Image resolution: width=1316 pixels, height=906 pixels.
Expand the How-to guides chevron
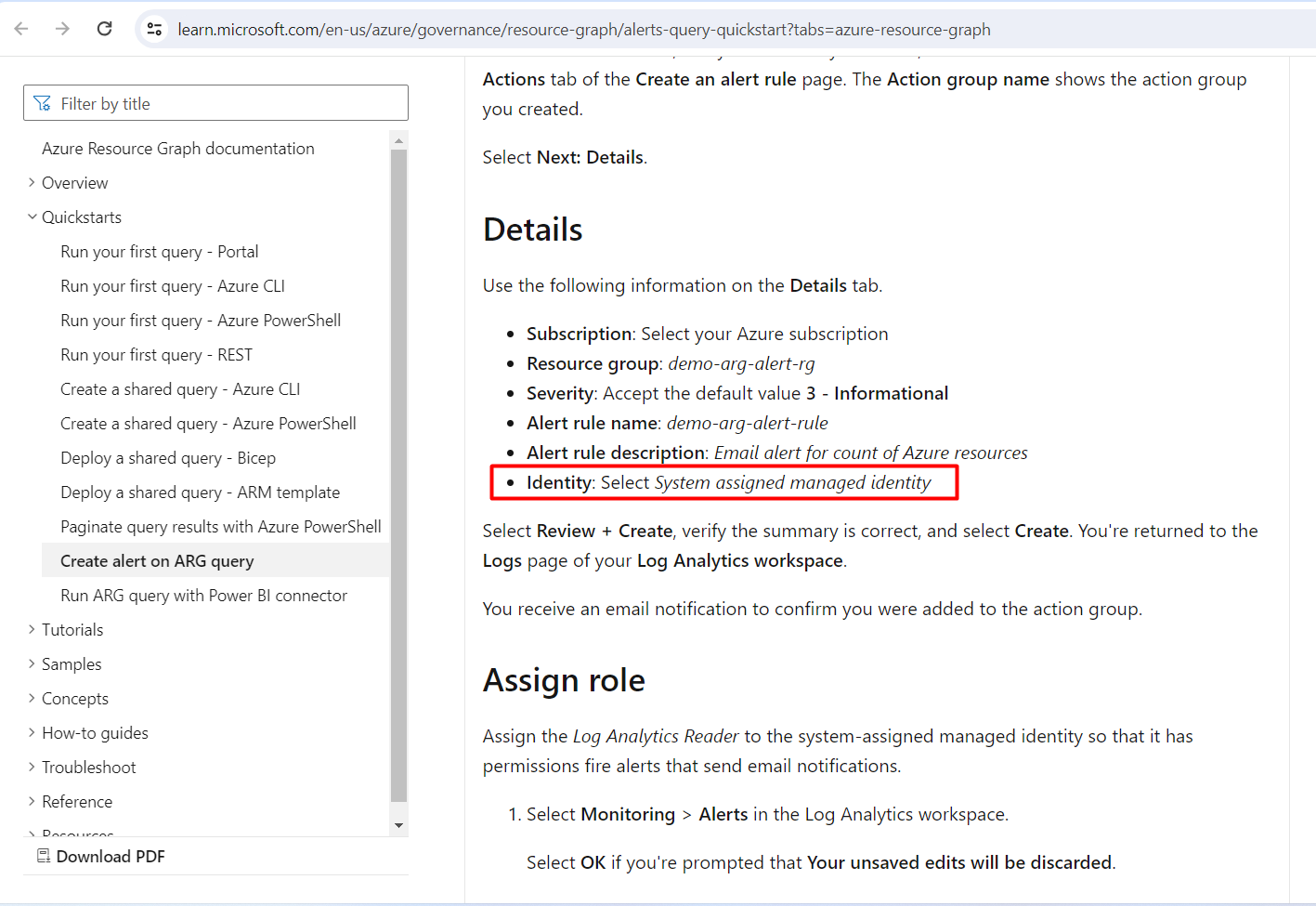[x=32, y=732]
